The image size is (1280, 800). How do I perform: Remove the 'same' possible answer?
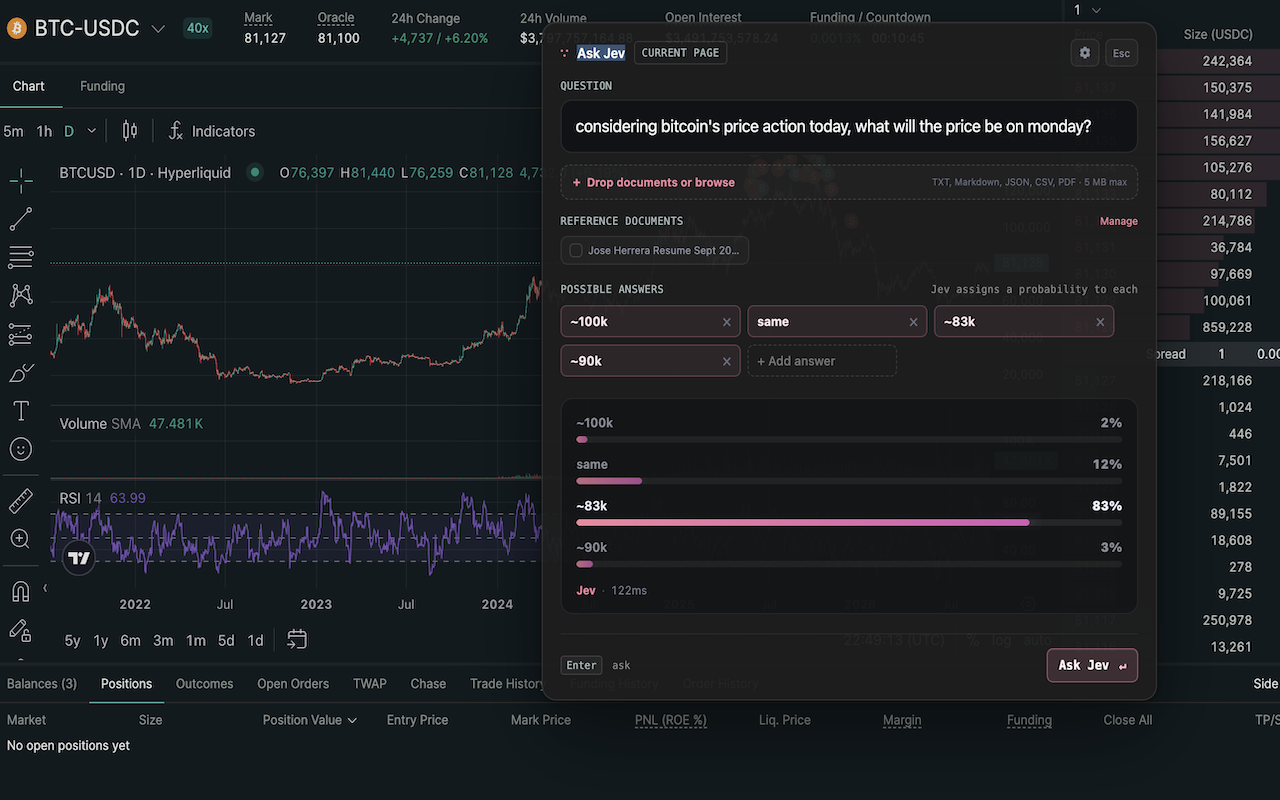pyautogui.click(x=913, y=322)
